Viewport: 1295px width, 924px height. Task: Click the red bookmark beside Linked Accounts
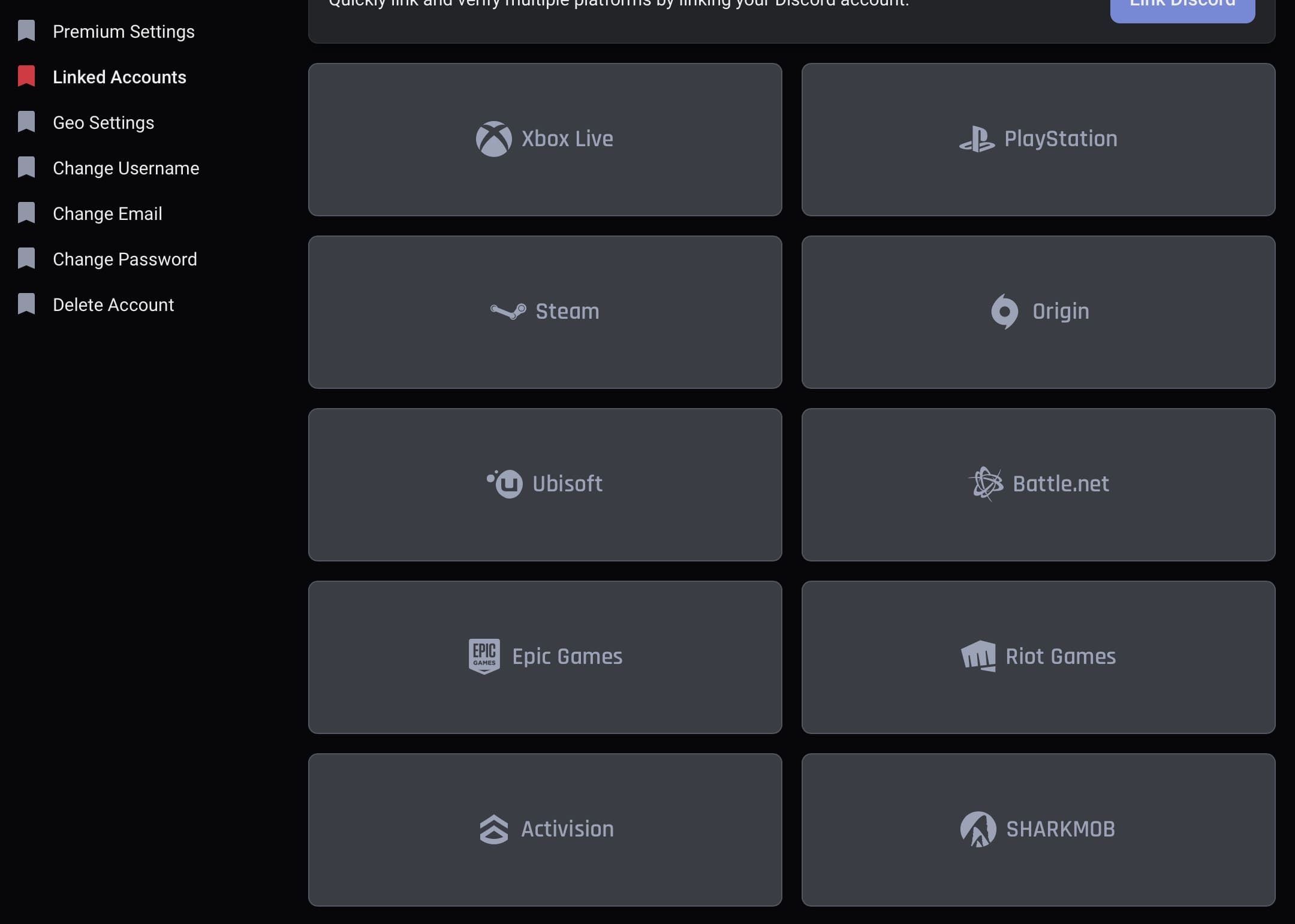pos(26,76)
